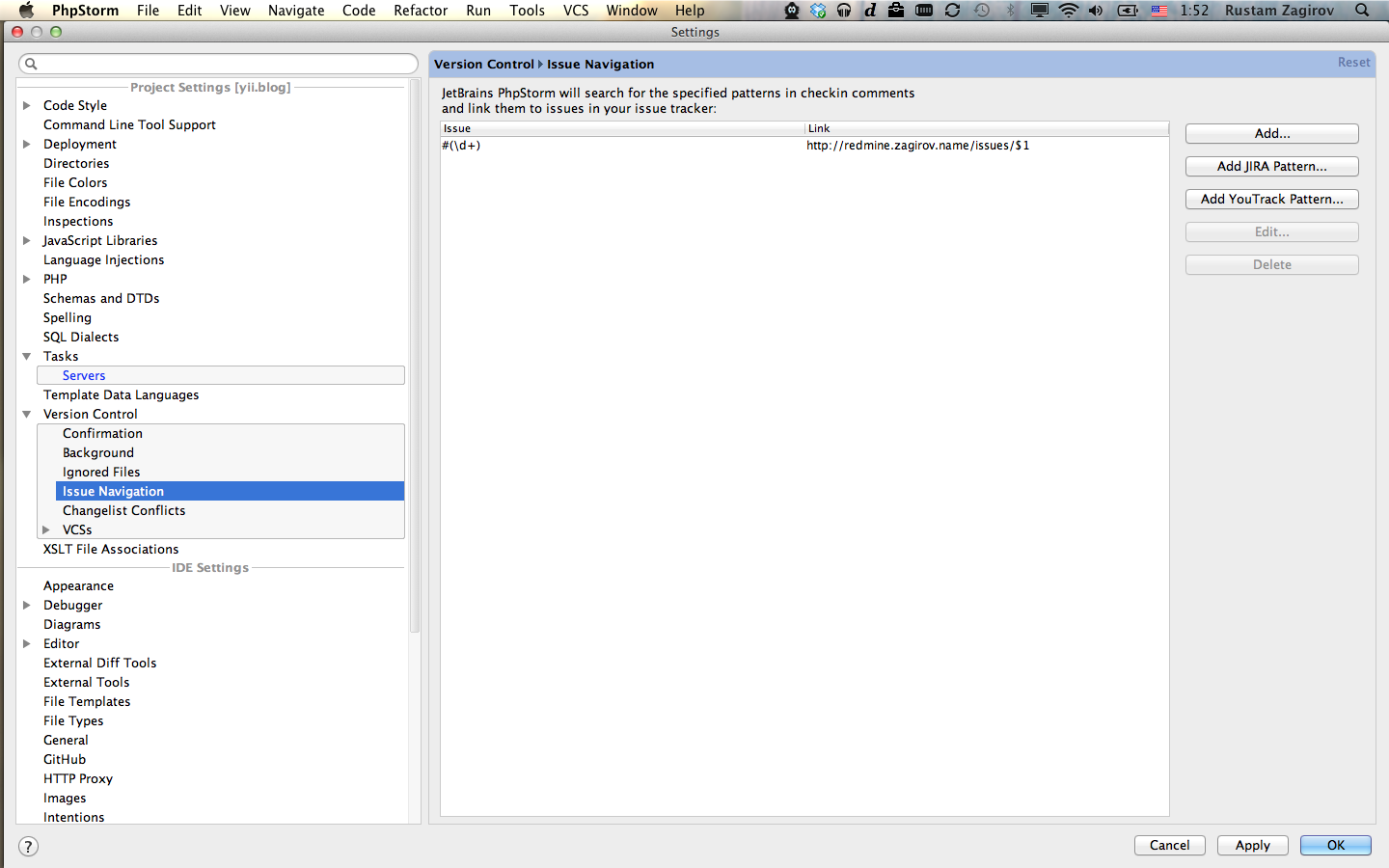Expand the JavaScript Libraries node
This screenshot has width=1389, height=868.
(x=27, y=240)
